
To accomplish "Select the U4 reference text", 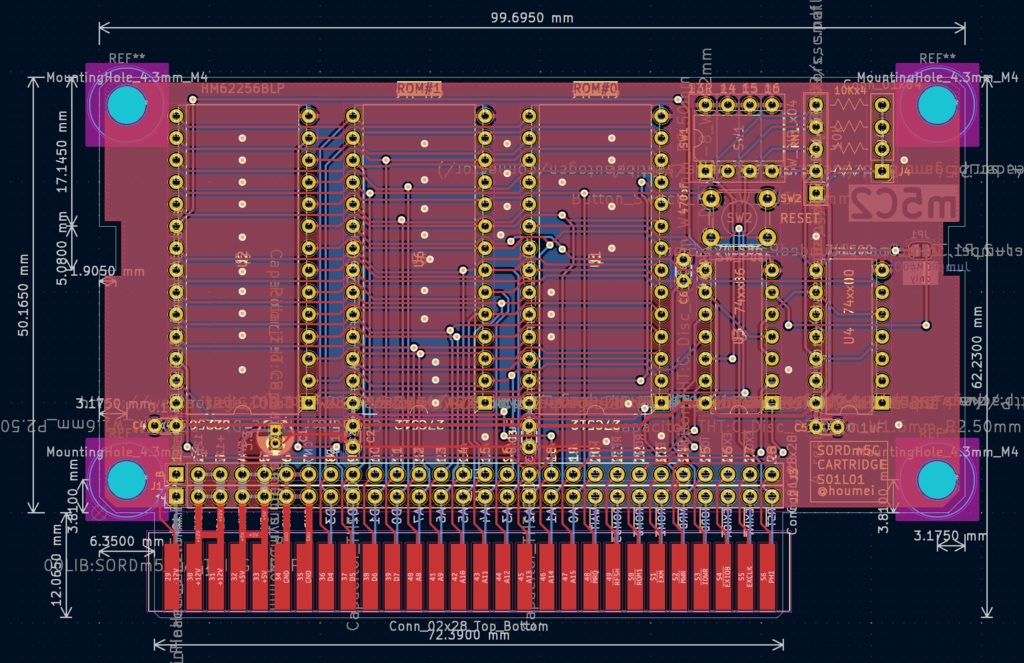I will 849,336.
